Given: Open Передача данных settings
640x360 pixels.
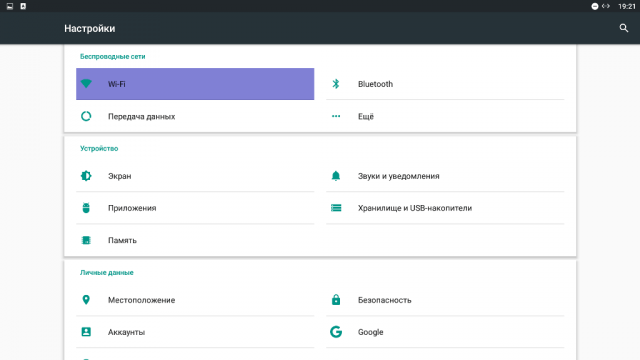Looking at the screenshot, I should pyautogui.click(x=195, y=116).
